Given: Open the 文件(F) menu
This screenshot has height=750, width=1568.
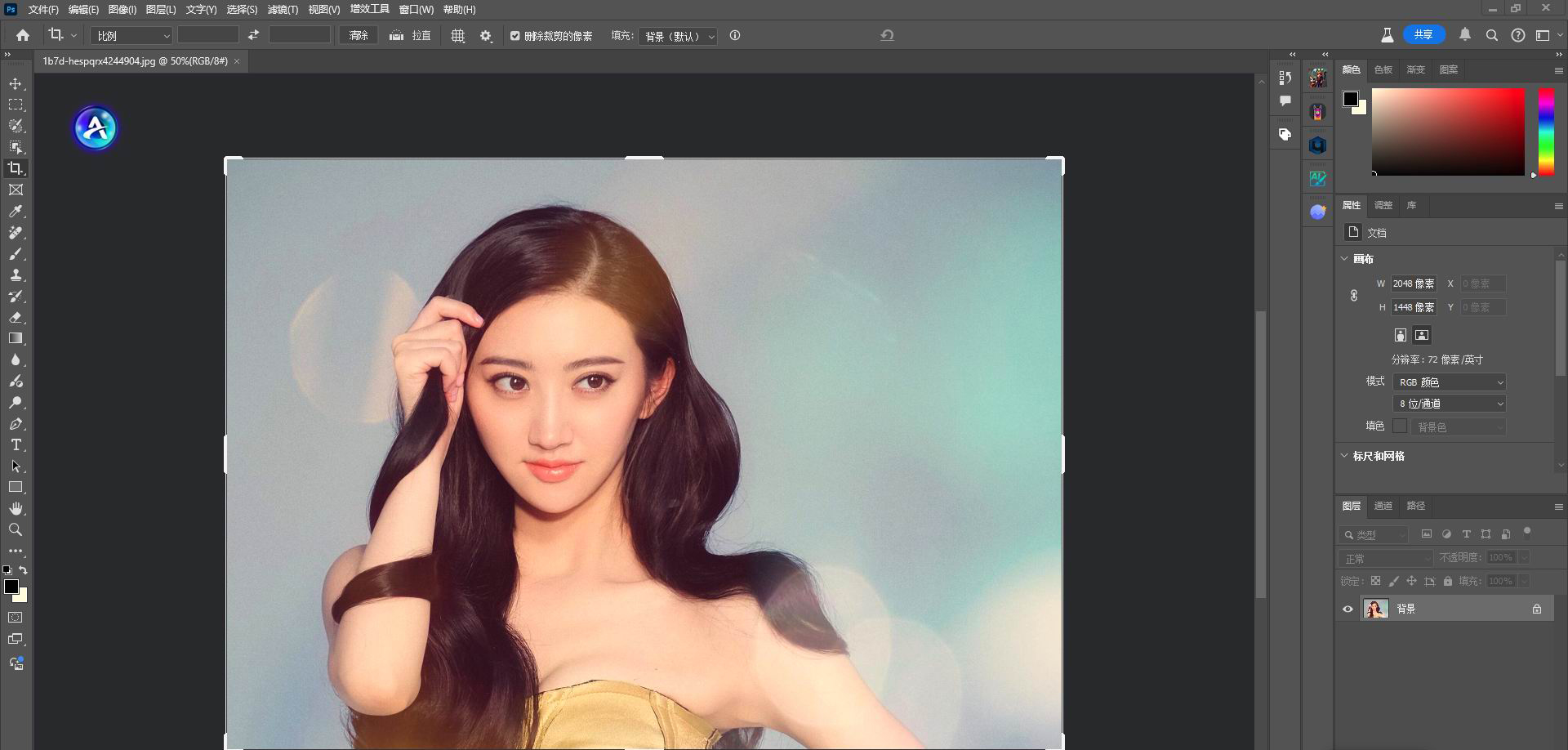Looking at the screenshot, I should point(43,10).
